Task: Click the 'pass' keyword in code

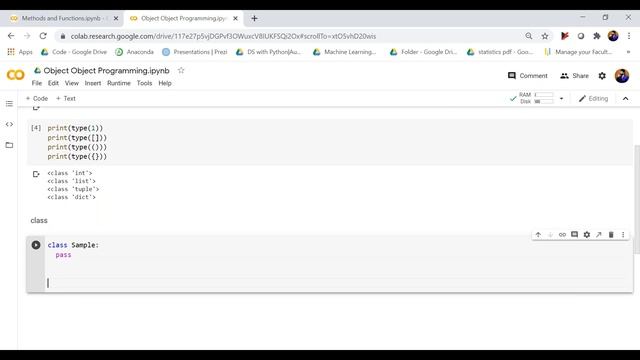Action: click(63, 255)
